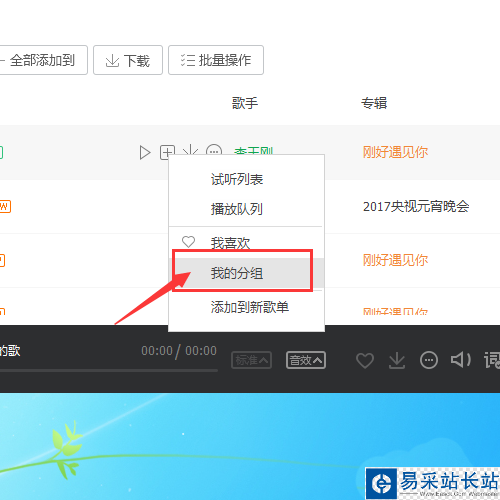This screenshot has width=500, height=500.
Task: Click the singer name in first row
Action: [253, 151]
